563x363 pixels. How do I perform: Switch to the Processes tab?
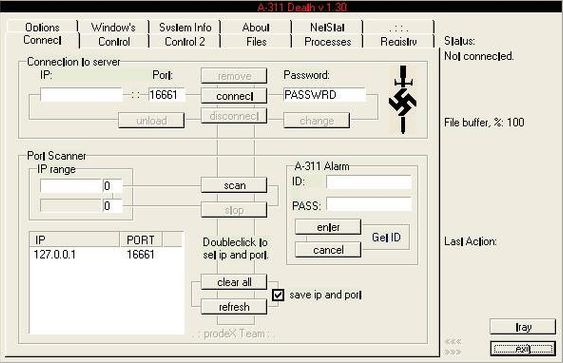coord(327,42)
